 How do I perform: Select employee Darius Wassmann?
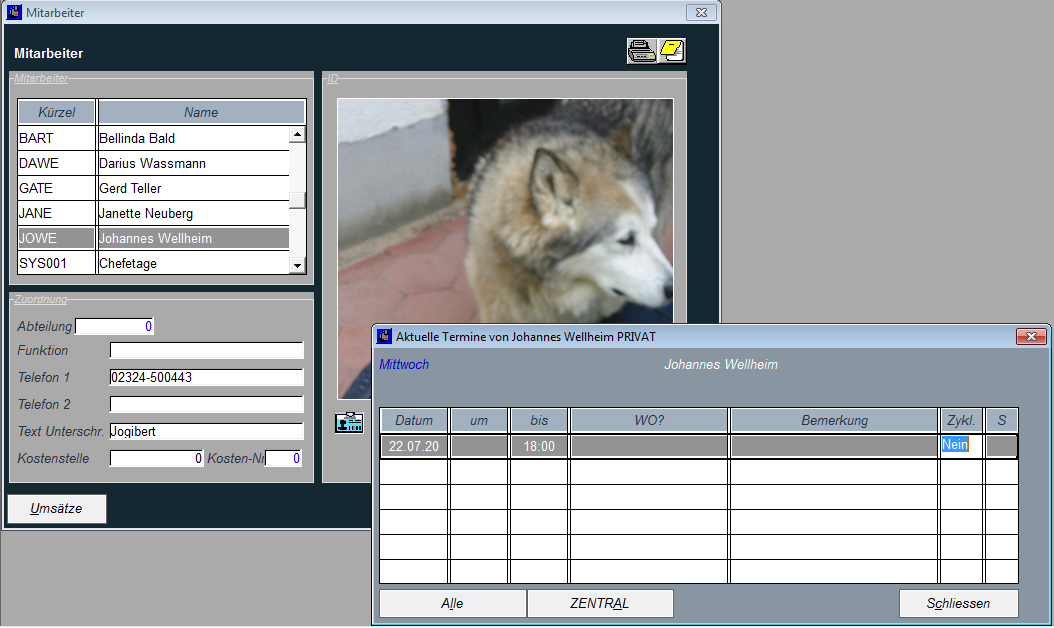(x=194, y=163)
